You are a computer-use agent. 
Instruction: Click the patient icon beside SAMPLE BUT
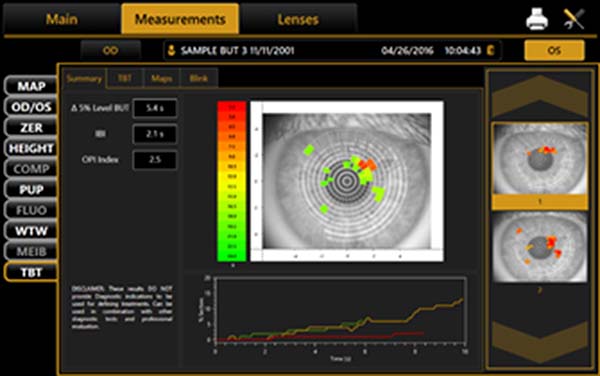click(171, 50)
